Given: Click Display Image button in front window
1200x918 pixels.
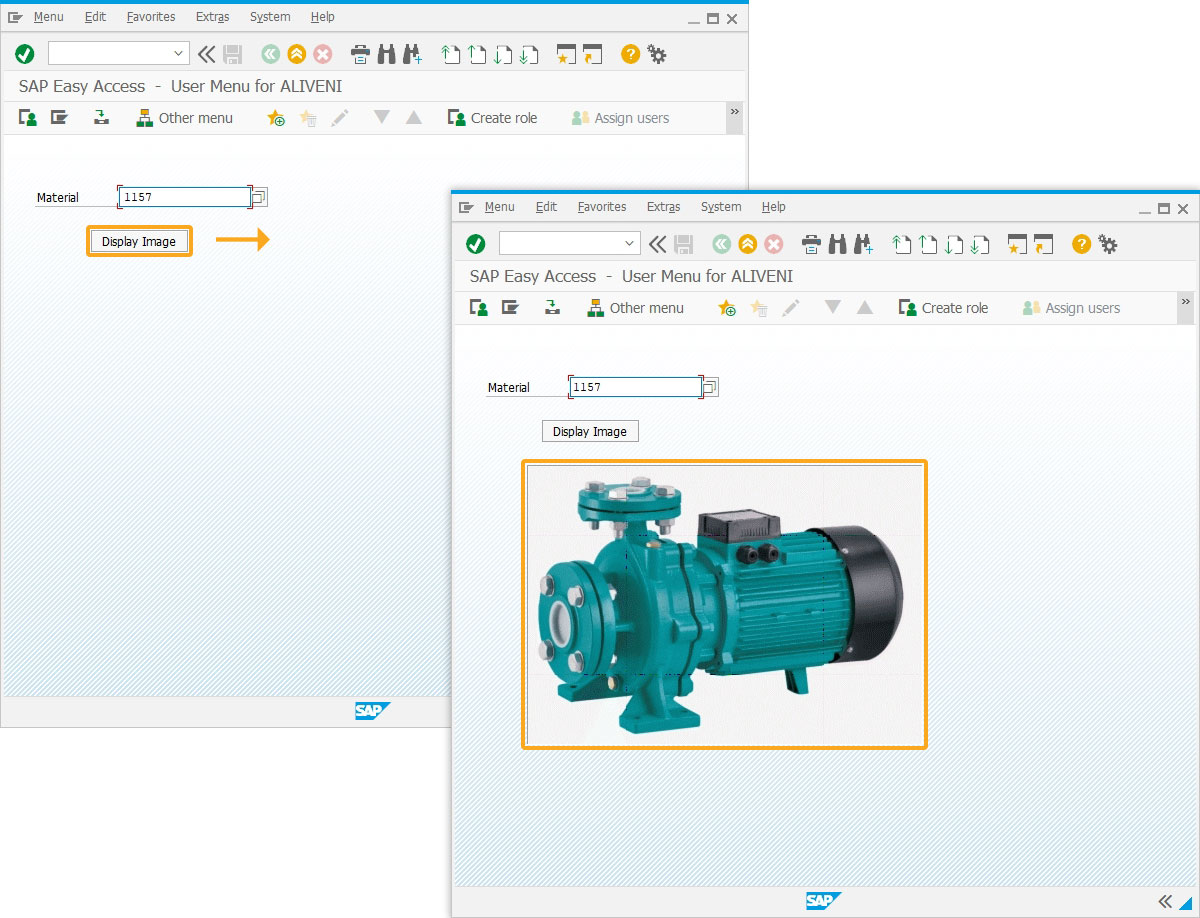Looking at the screenshot, I should click(x=590, y=432).
